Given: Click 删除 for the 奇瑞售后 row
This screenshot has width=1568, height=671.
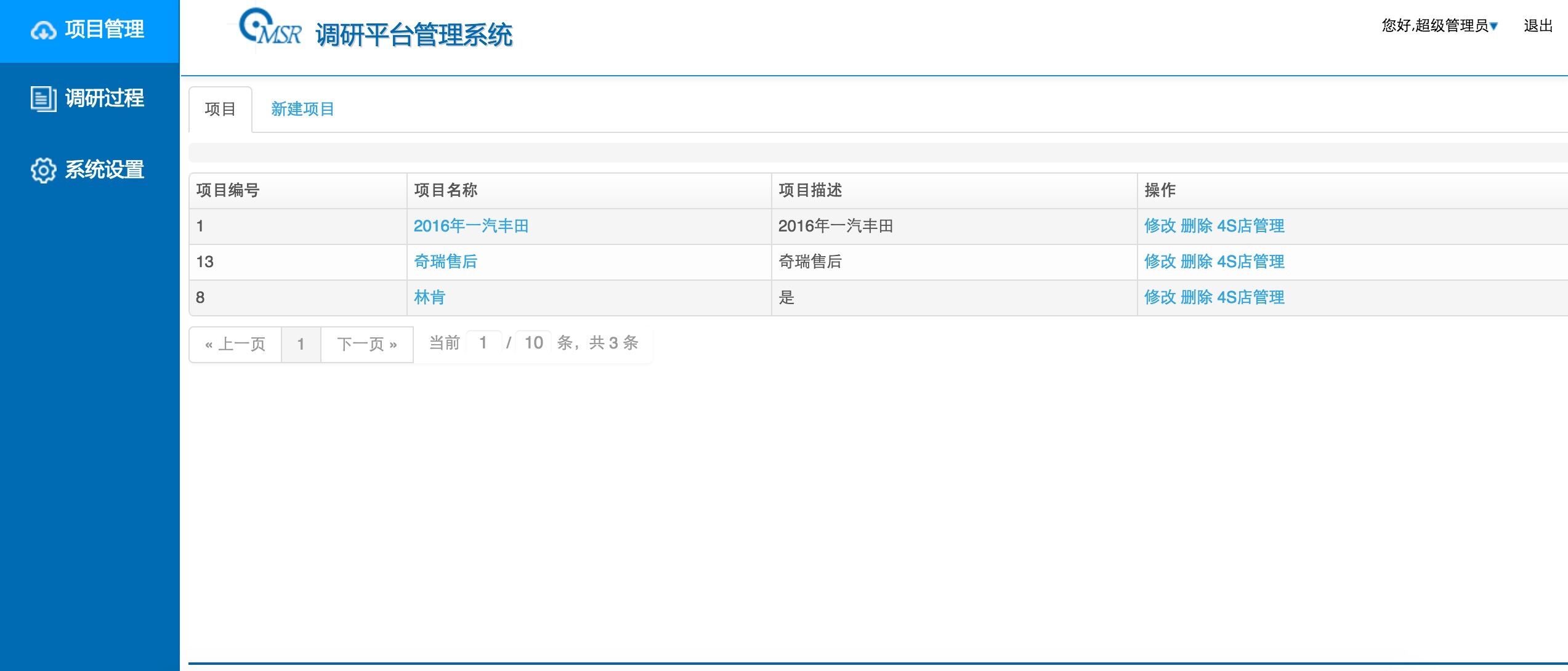Looking at the screenshot, I should coord(1196,262).
